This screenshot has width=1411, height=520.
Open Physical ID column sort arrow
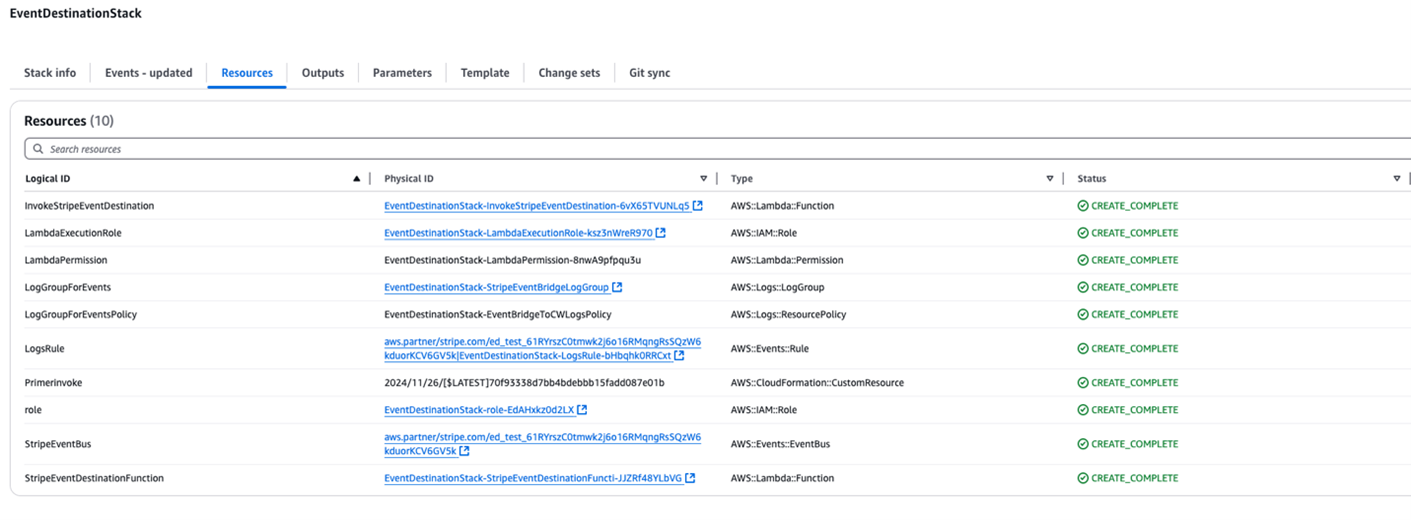[704, 179]
